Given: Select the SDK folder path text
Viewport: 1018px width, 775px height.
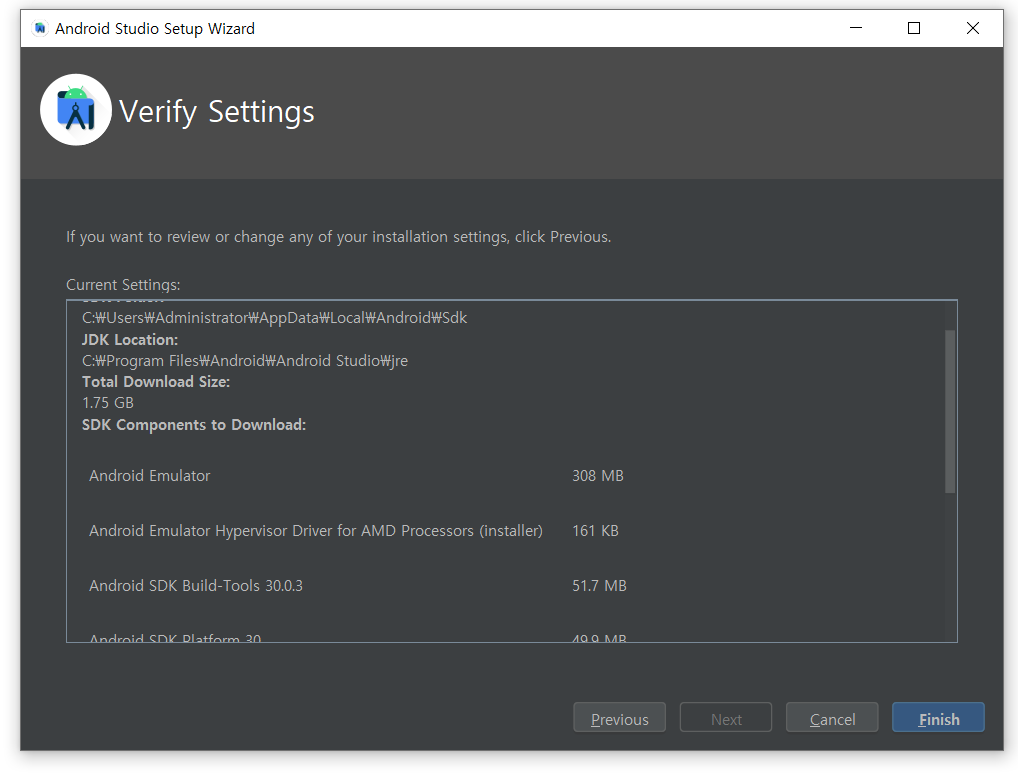Looking at the screenshot, I should point(275,318).
